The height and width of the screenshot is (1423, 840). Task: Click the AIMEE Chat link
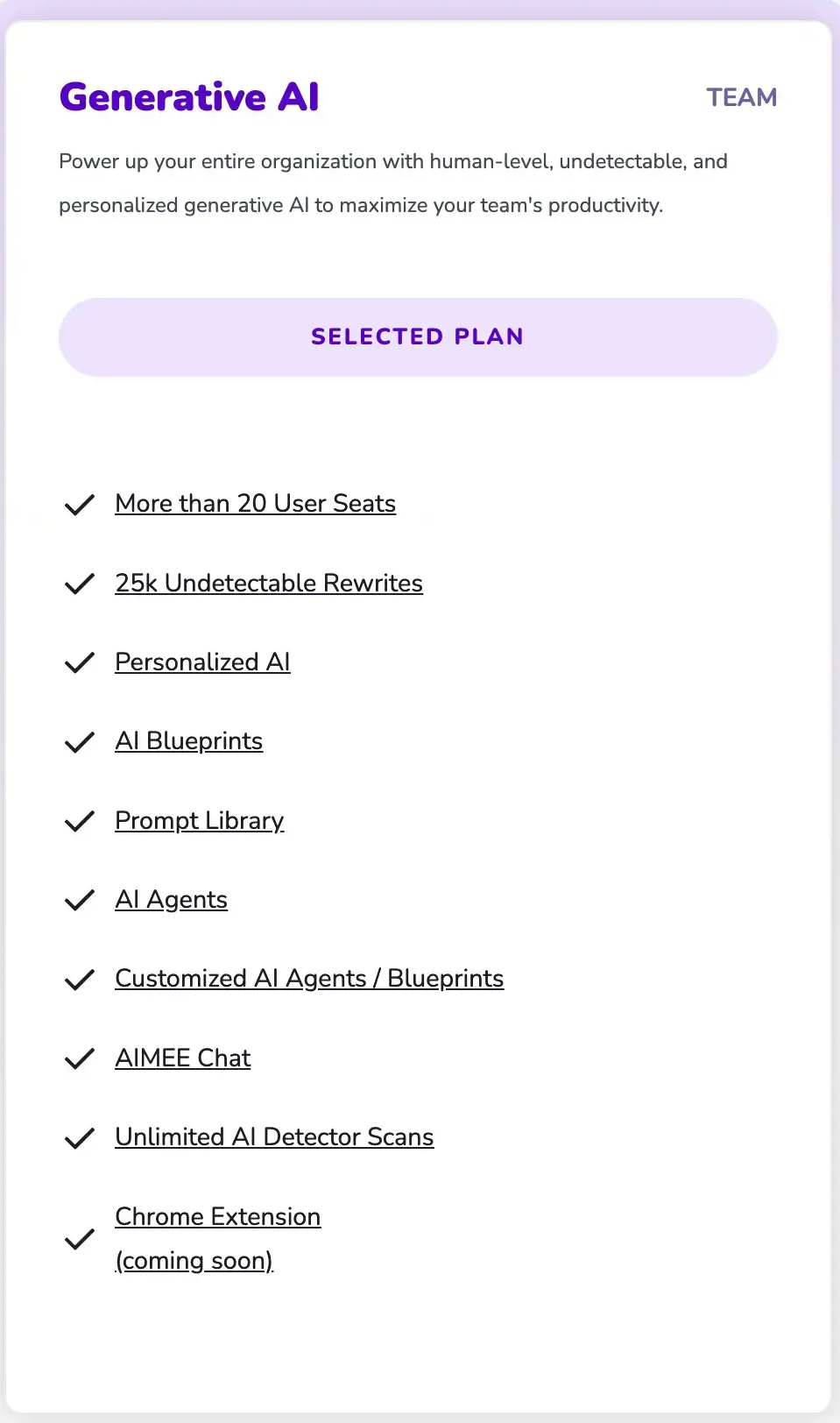tap(183, 1058)
